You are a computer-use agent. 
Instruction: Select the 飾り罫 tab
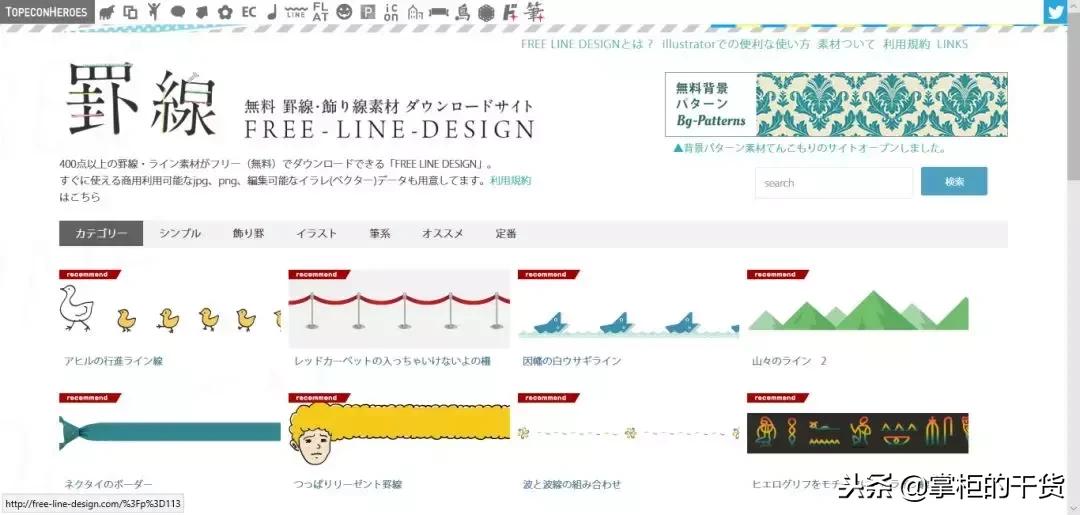tap(249, 233)
